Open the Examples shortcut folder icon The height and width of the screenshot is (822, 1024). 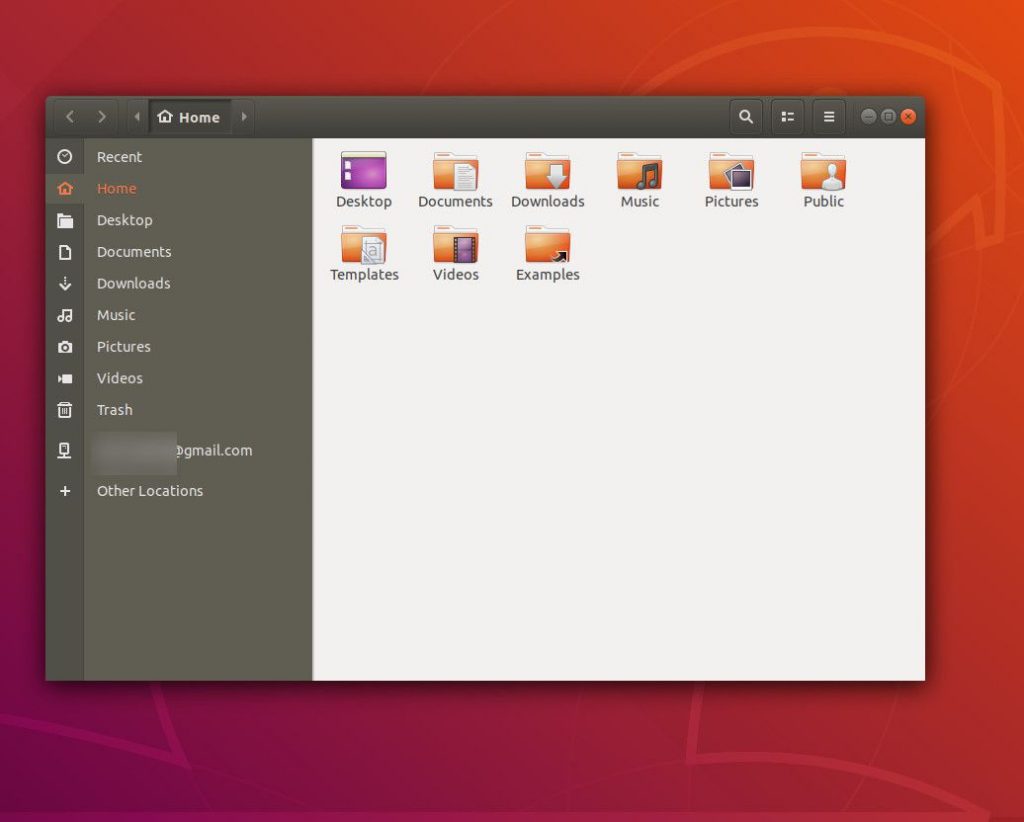tap(547, 244)
